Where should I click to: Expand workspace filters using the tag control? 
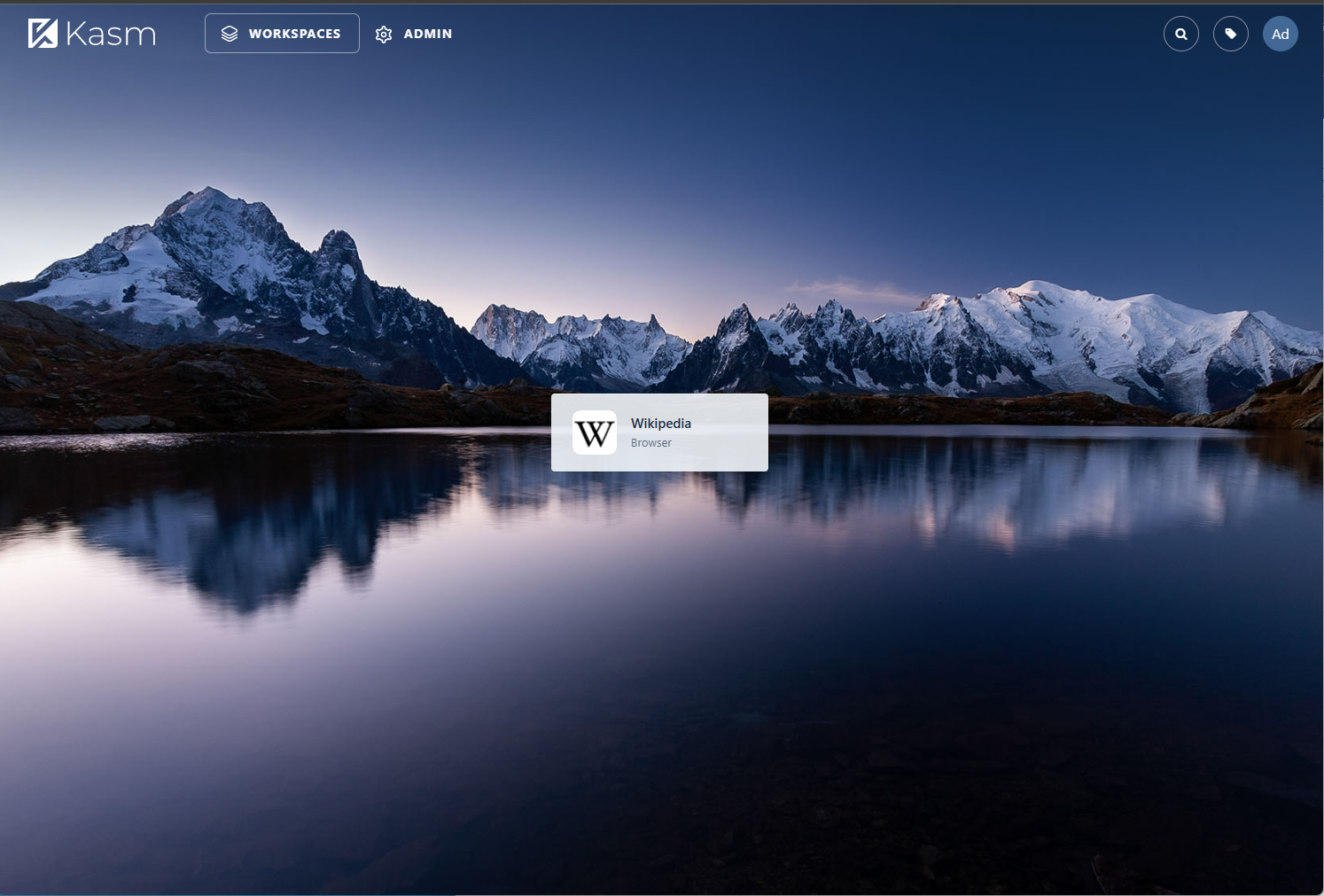[x=1230, y=33]
